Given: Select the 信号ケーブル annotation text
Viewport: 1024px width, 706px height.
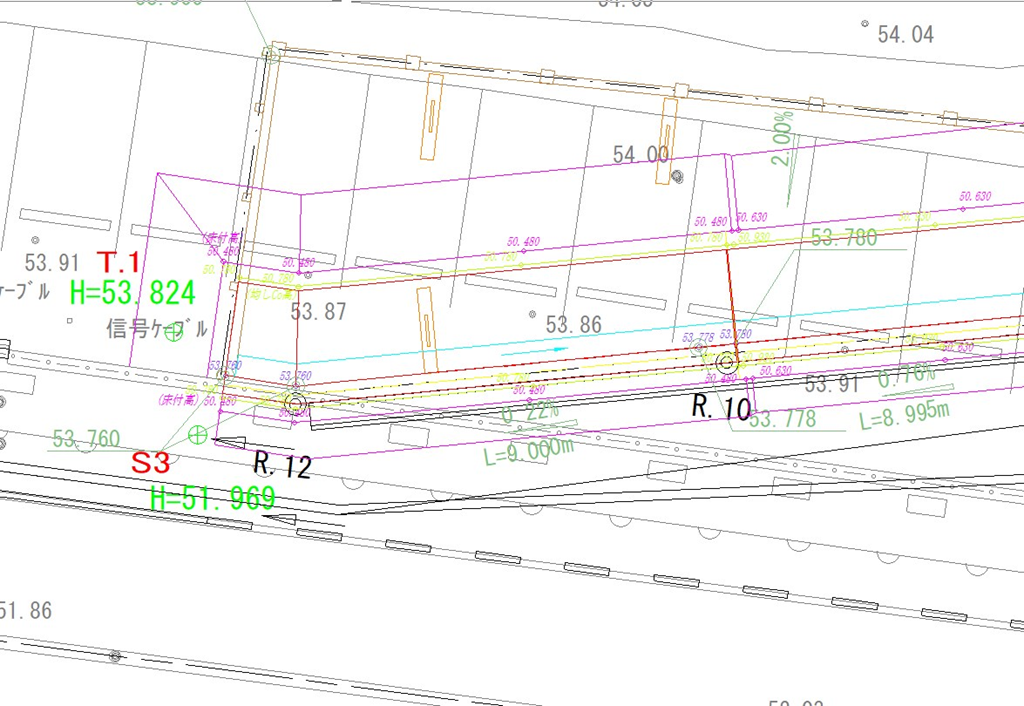Looking at the screenshot, I should (157, 328).
